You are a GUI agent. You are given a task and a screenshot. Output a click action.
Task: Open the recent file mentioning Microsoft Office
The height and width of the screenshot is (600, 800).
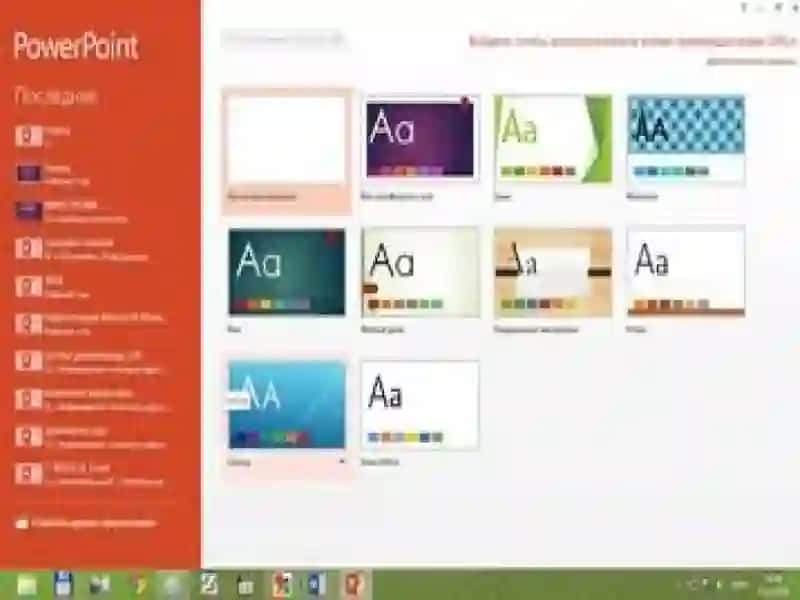pos(92,324)
